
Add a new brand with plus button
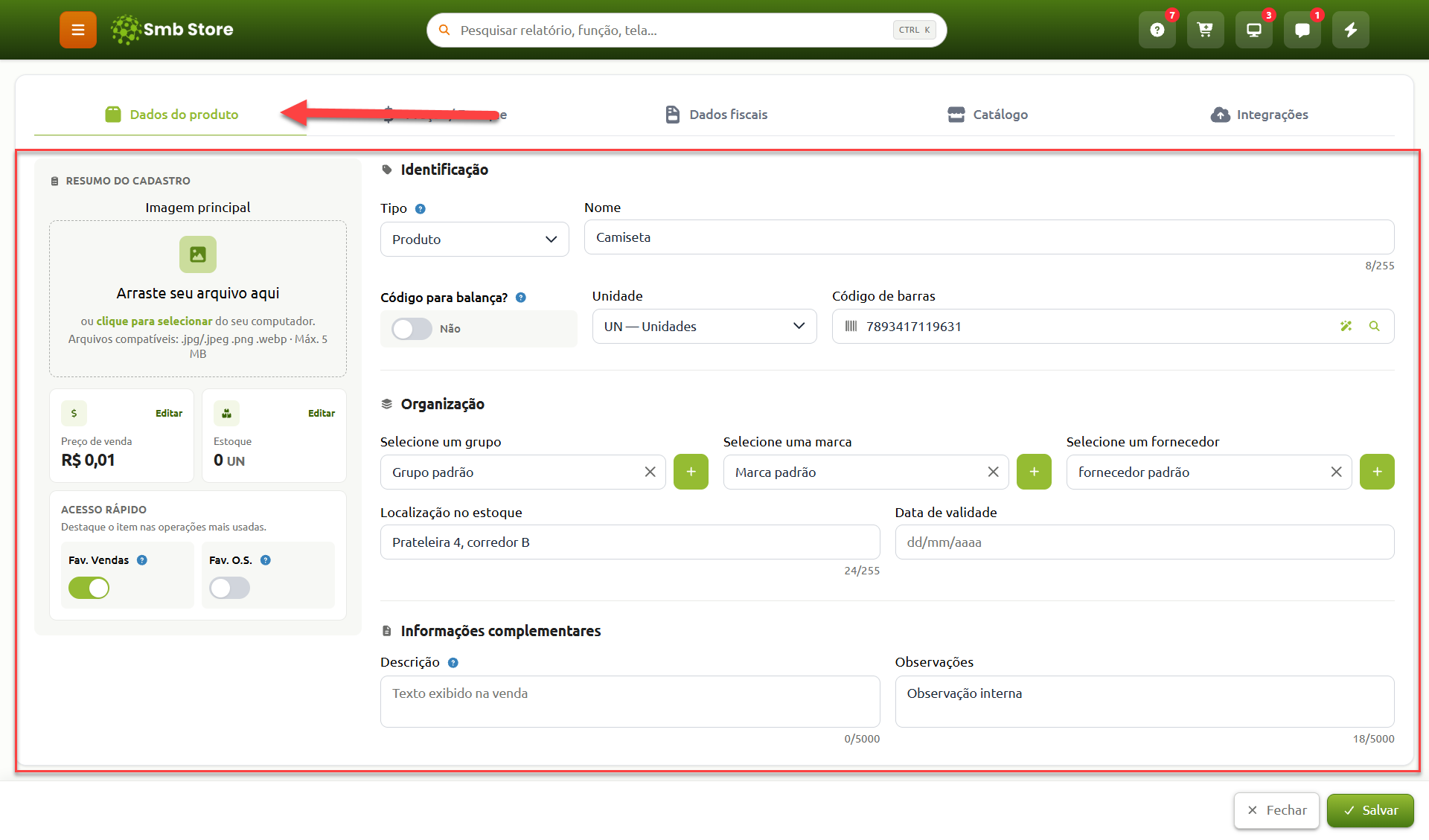pyautogui.click(x=1034, y=472)
